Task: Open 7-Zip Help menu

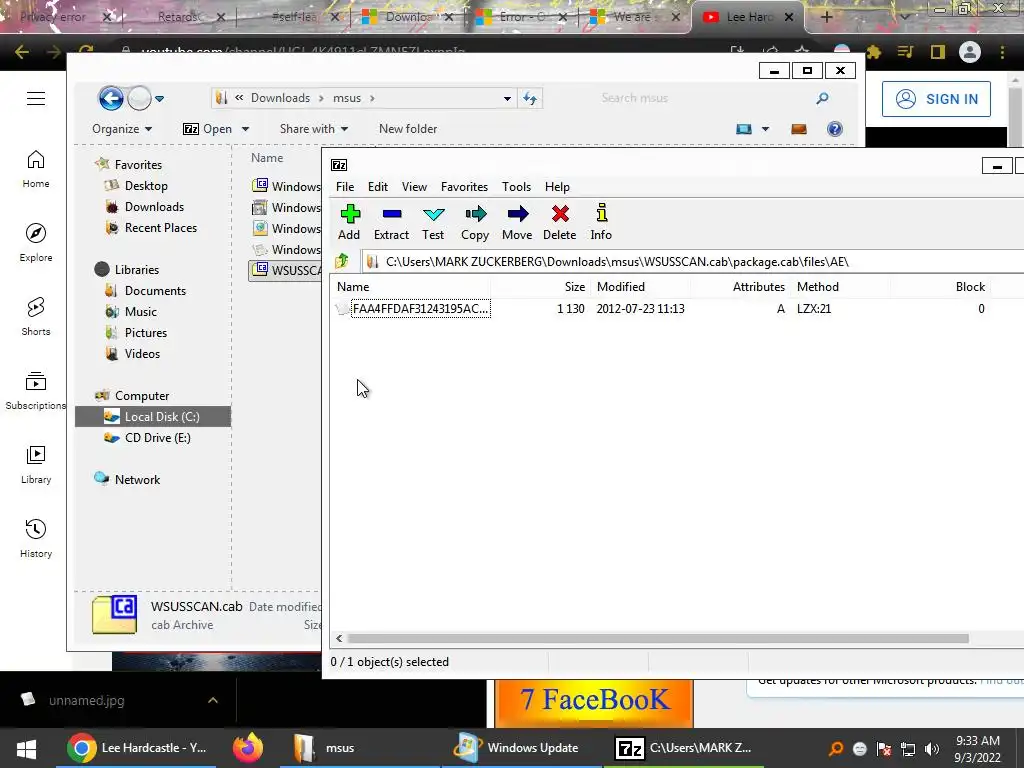Action: tap(557, 187)
